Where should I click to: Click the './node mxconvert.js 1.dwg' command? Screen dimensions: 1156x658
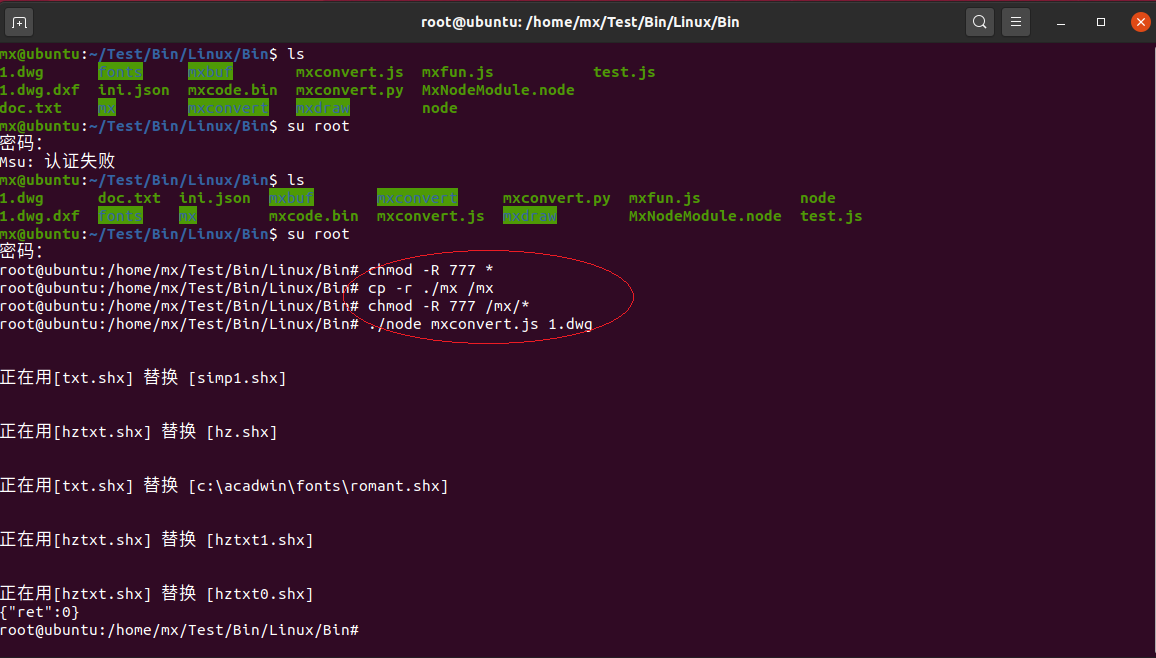480,324
